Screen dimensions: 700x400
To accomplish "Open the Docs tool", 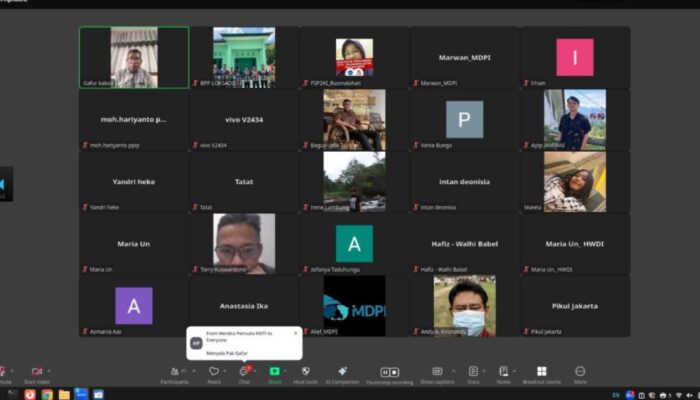I will [x=473, y=373].
